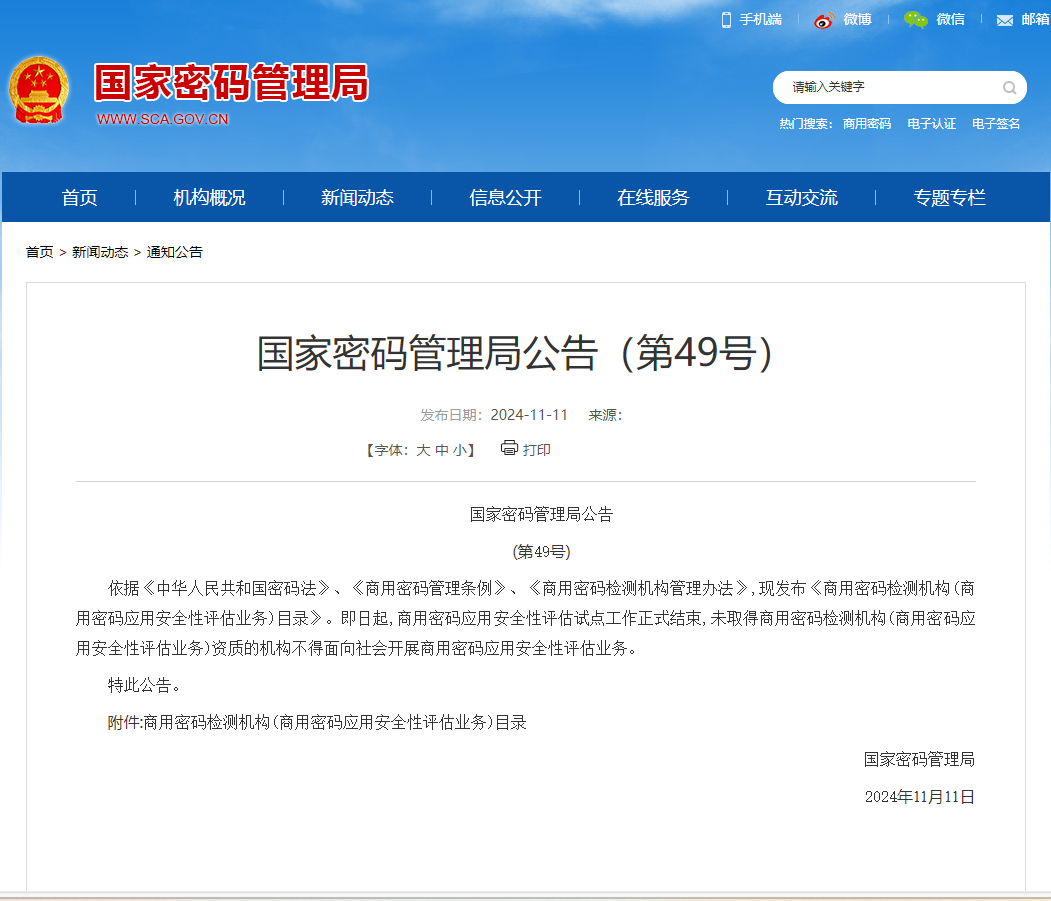The height and width of the screenshot is (901, 1051).
Task: Click the national emblem logo
Action: tap(40, 90)
